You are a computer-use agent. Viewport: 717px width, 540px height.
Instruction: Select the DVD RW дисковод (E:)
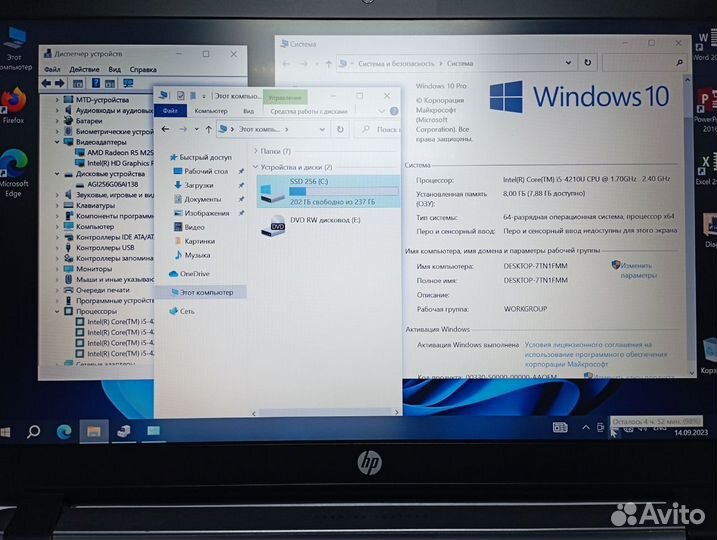[311, 225]
